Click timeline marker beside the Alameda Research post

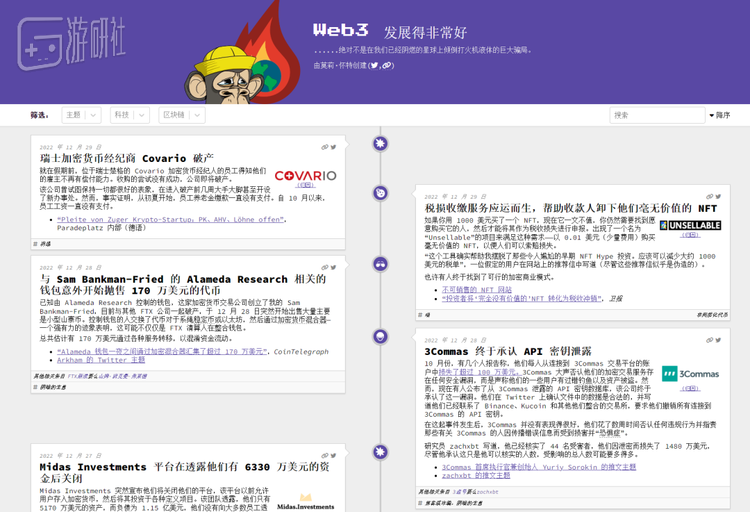tap(380, 264)
